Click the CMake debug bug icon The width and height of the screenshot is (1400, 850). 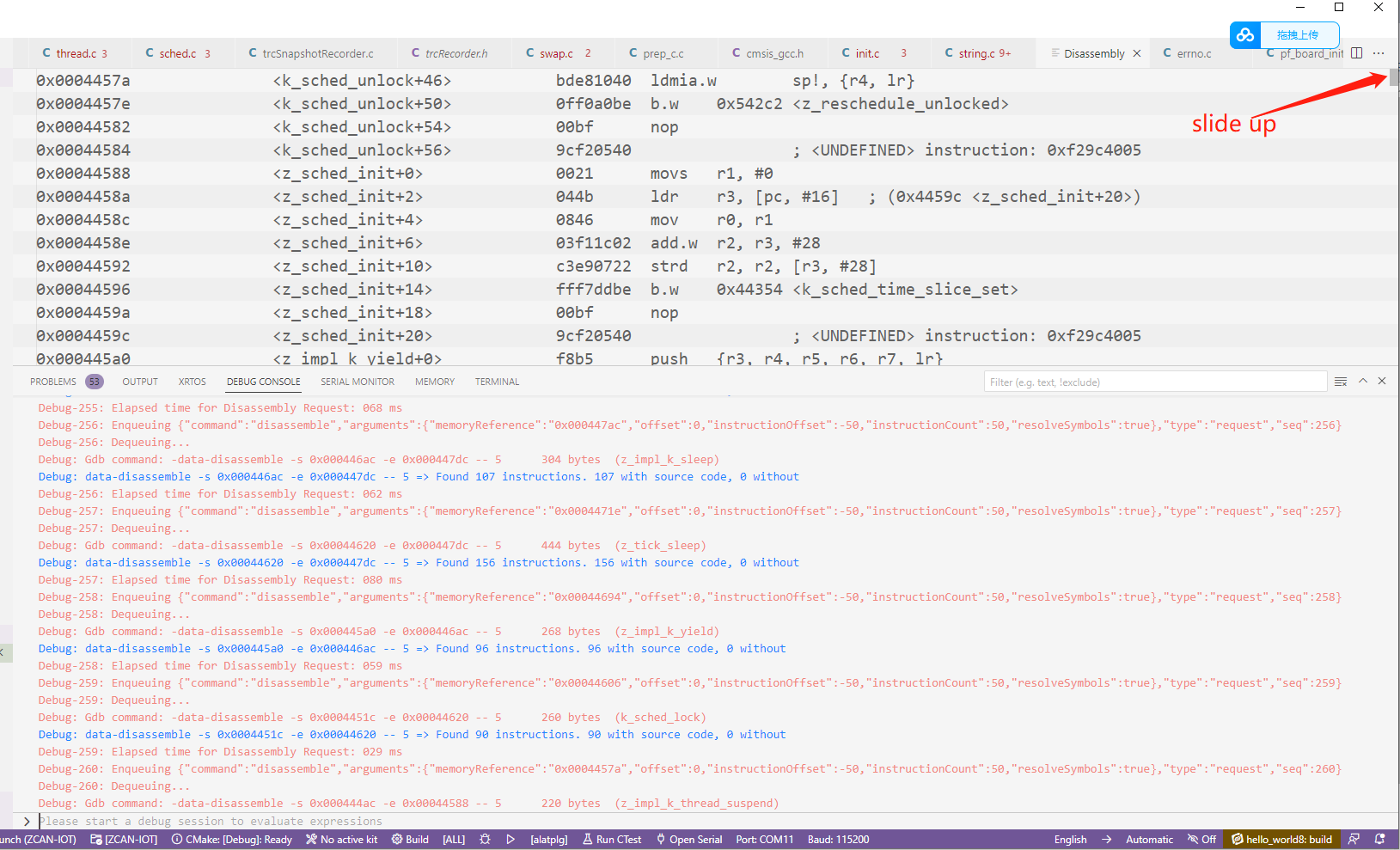tap(485, 840)
